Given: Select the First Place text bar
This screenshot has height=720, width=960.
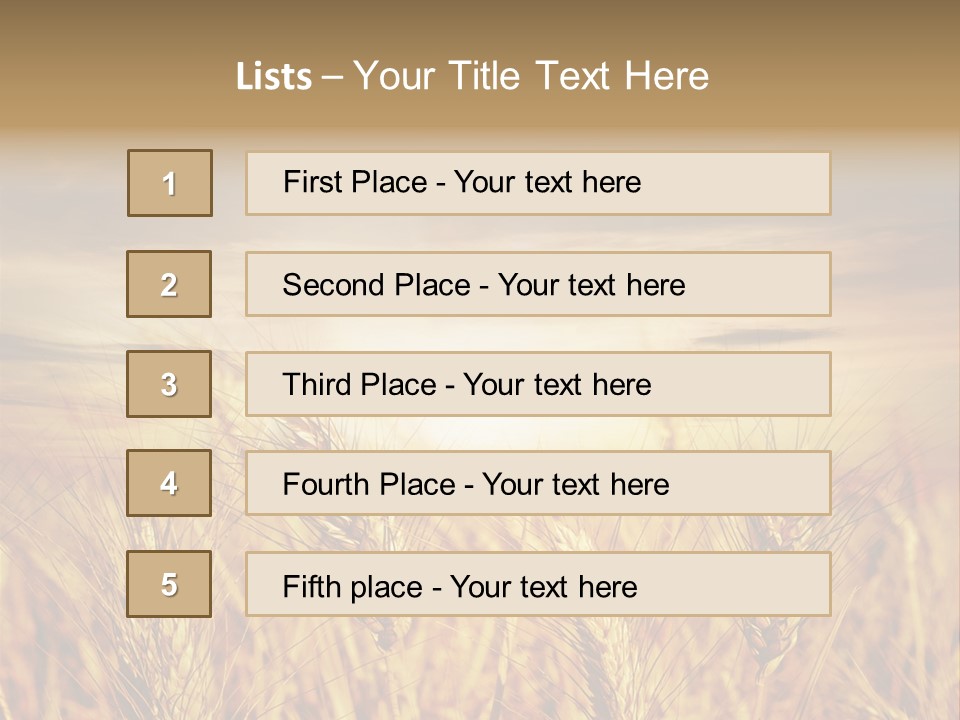Looking at the screenshot, I should point(538,183).
